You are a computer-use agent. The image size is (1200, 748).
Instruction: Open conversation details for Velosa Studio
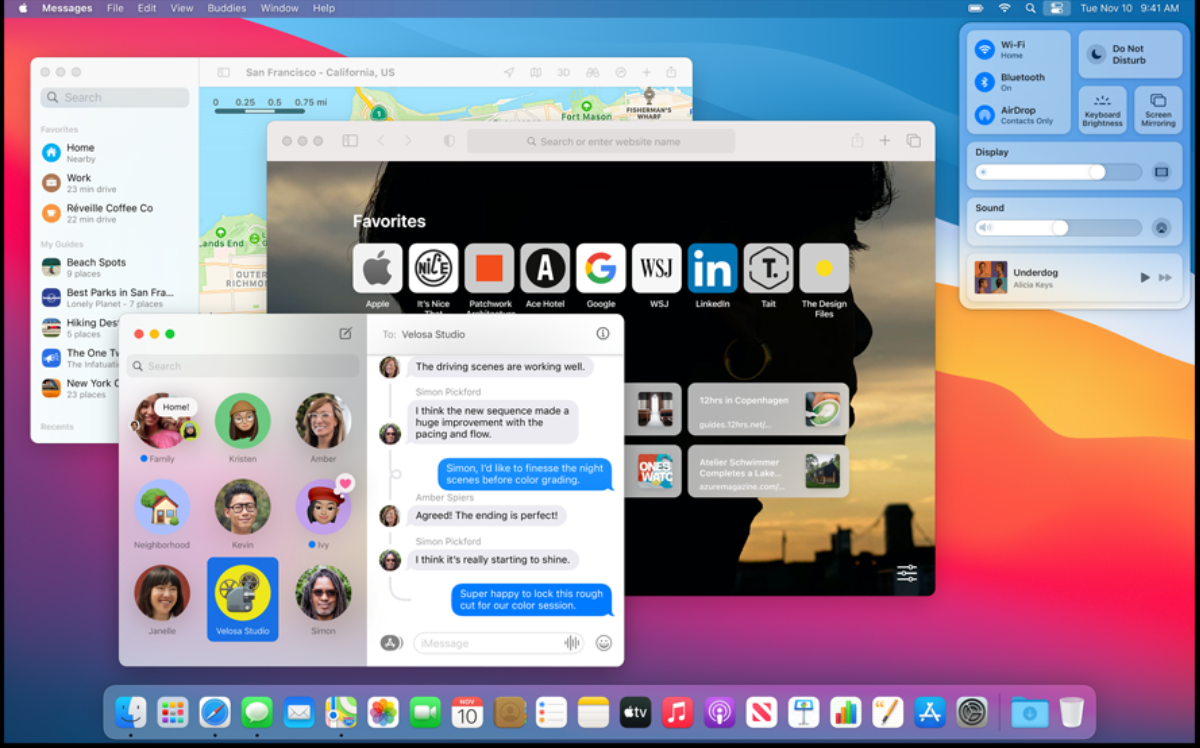[601, 334]
